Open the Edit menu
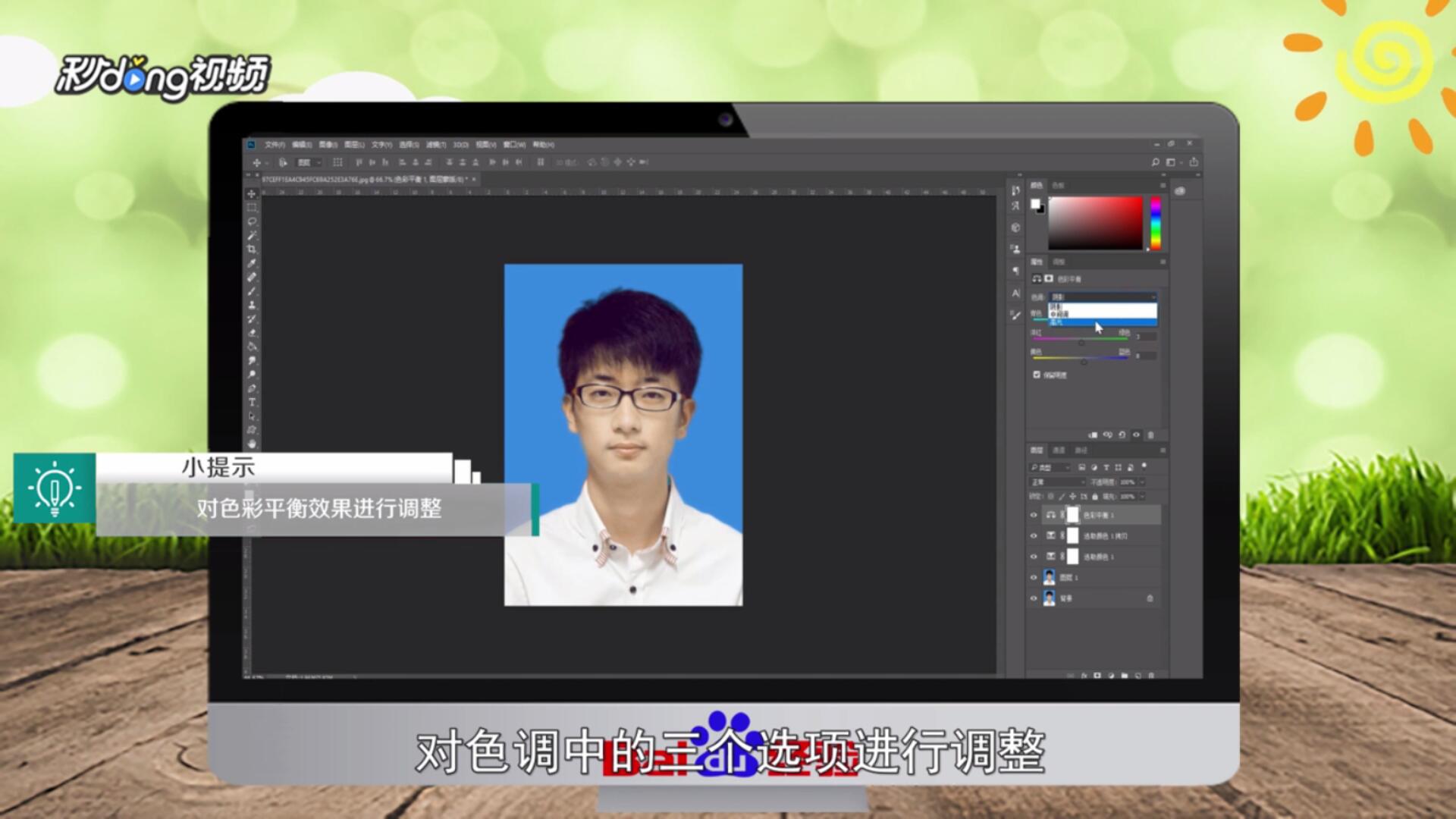Viewport: 1456px width, 819px height. click(x=302, y=144)
